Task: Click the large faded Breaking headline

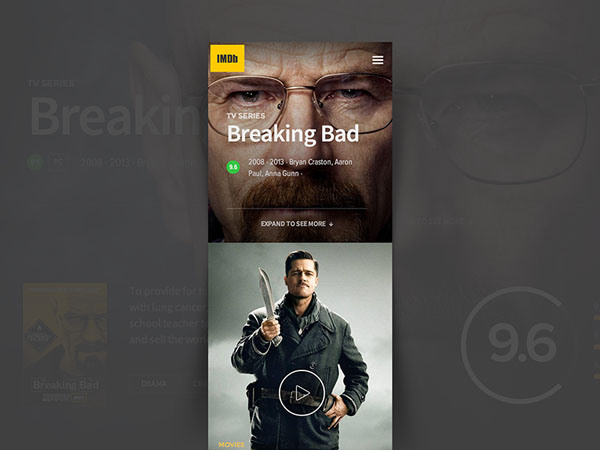Action: [115, 116]
